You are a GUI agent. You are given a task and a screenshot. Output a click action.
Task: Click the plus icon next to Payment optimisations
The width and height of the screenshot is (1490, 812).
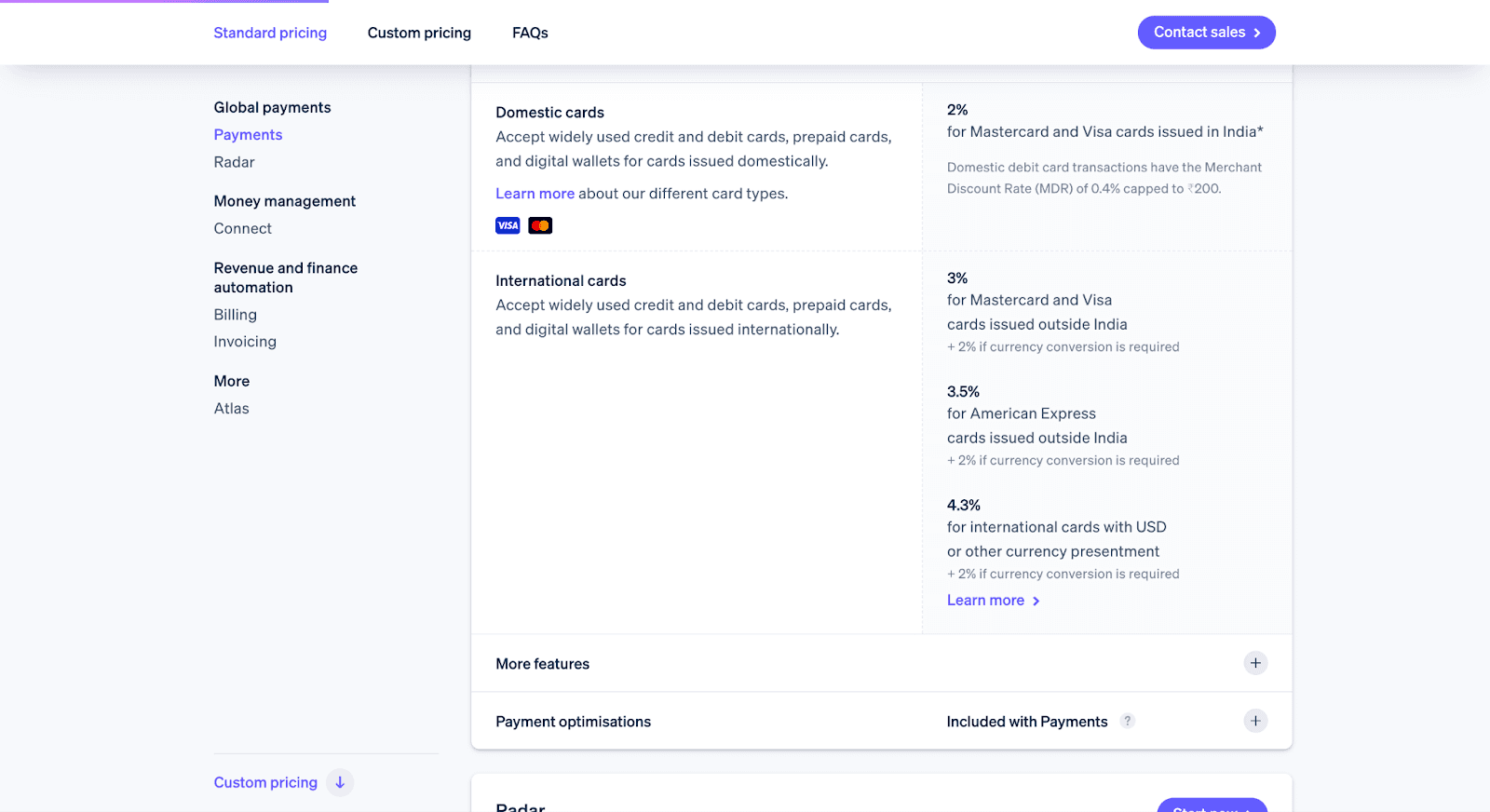point(1255,720)
